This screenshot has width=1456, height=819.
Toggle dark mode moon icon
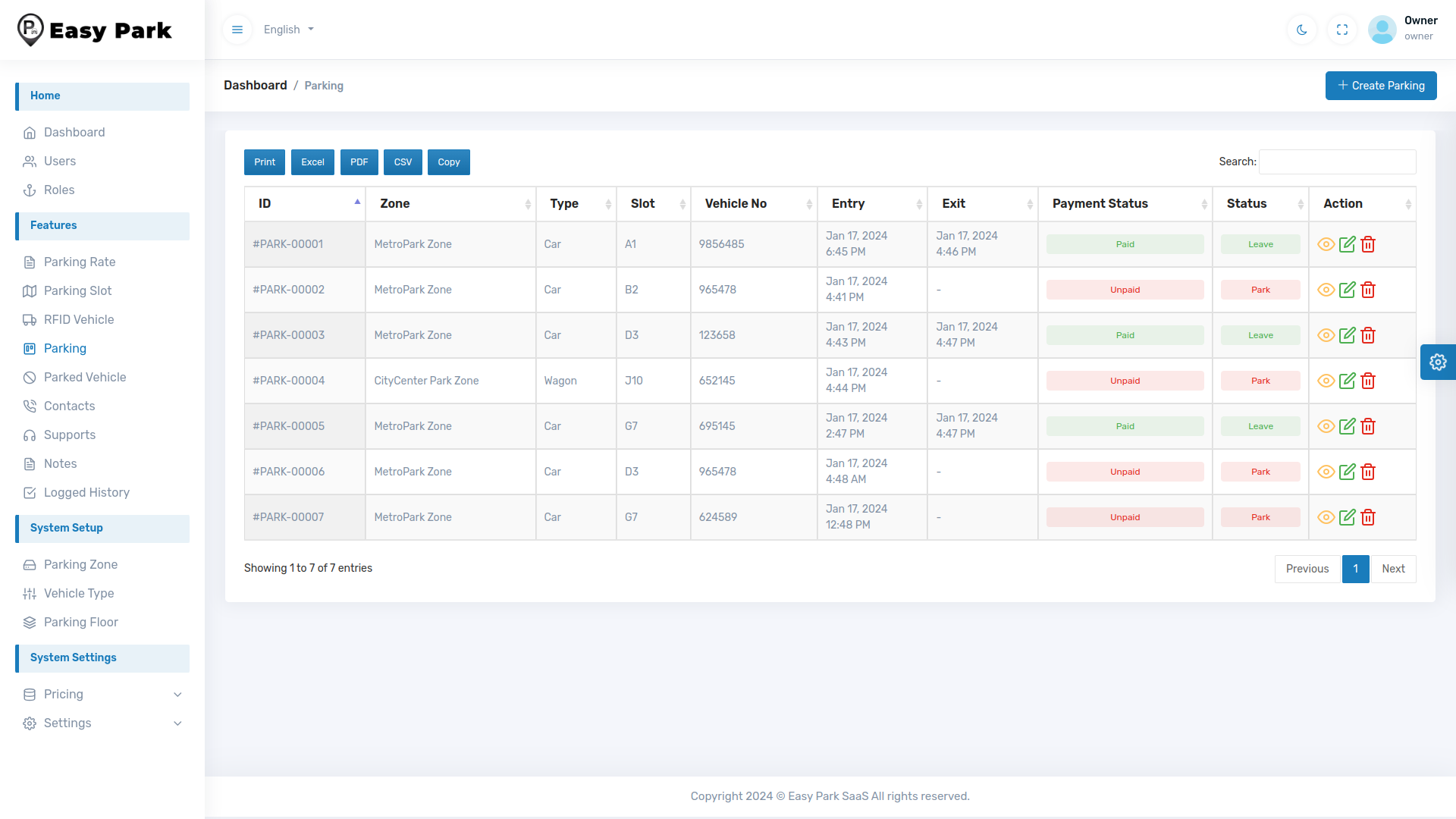coord(1302,30)
